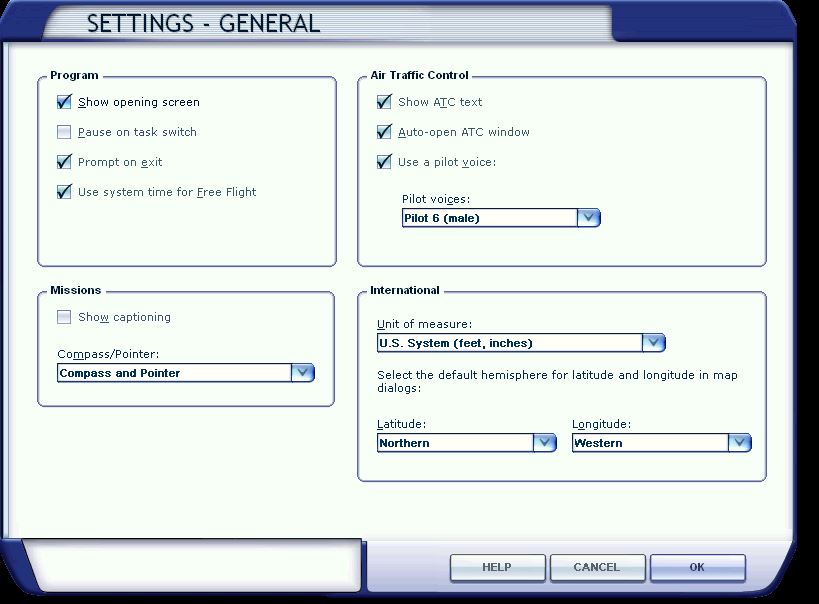819x604 pixels.
Task: Toggle Show opening screen checkbox
Action: pos(64,102)
